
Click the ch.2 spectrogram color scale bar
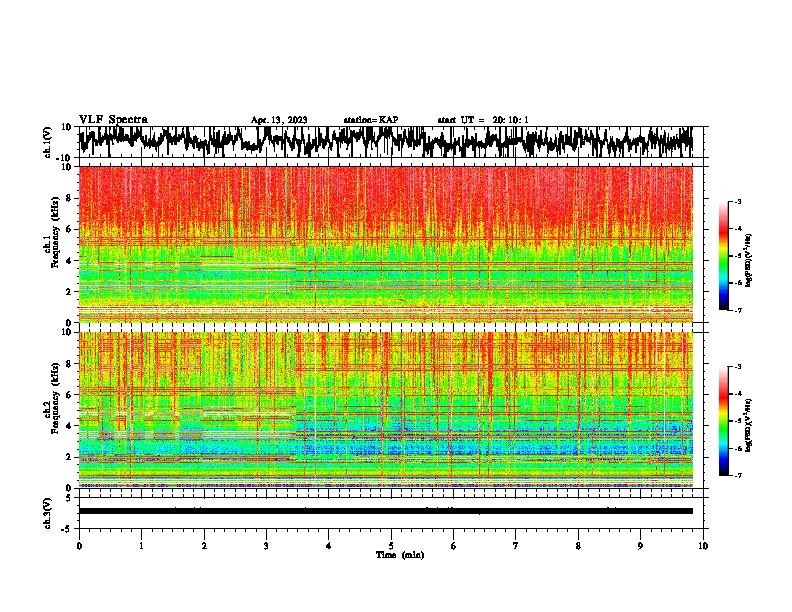723,421
